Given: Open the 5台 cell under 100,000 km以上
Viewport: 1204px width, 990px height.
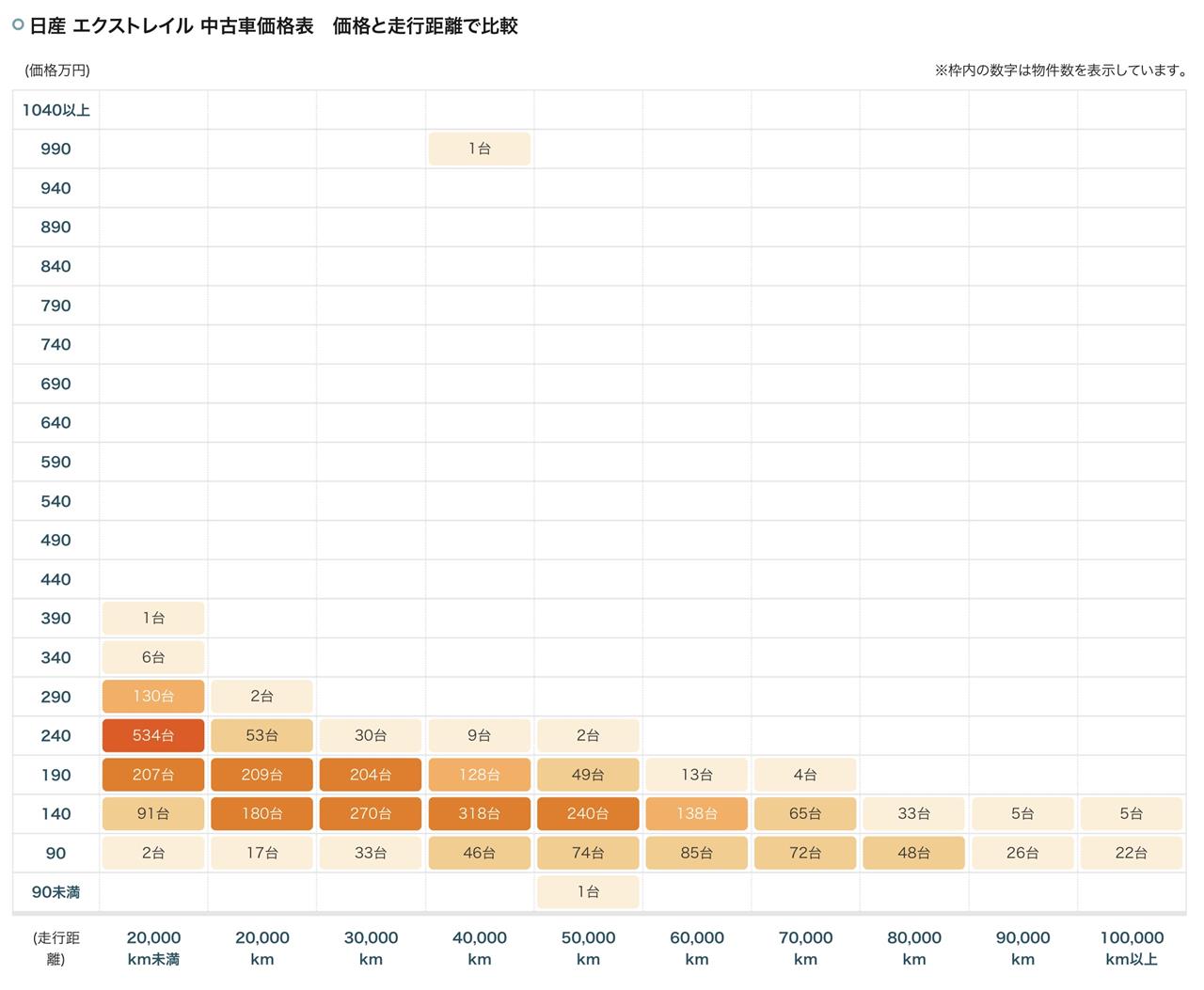Looking at the screenshot, I should (x=1132, y=814).
